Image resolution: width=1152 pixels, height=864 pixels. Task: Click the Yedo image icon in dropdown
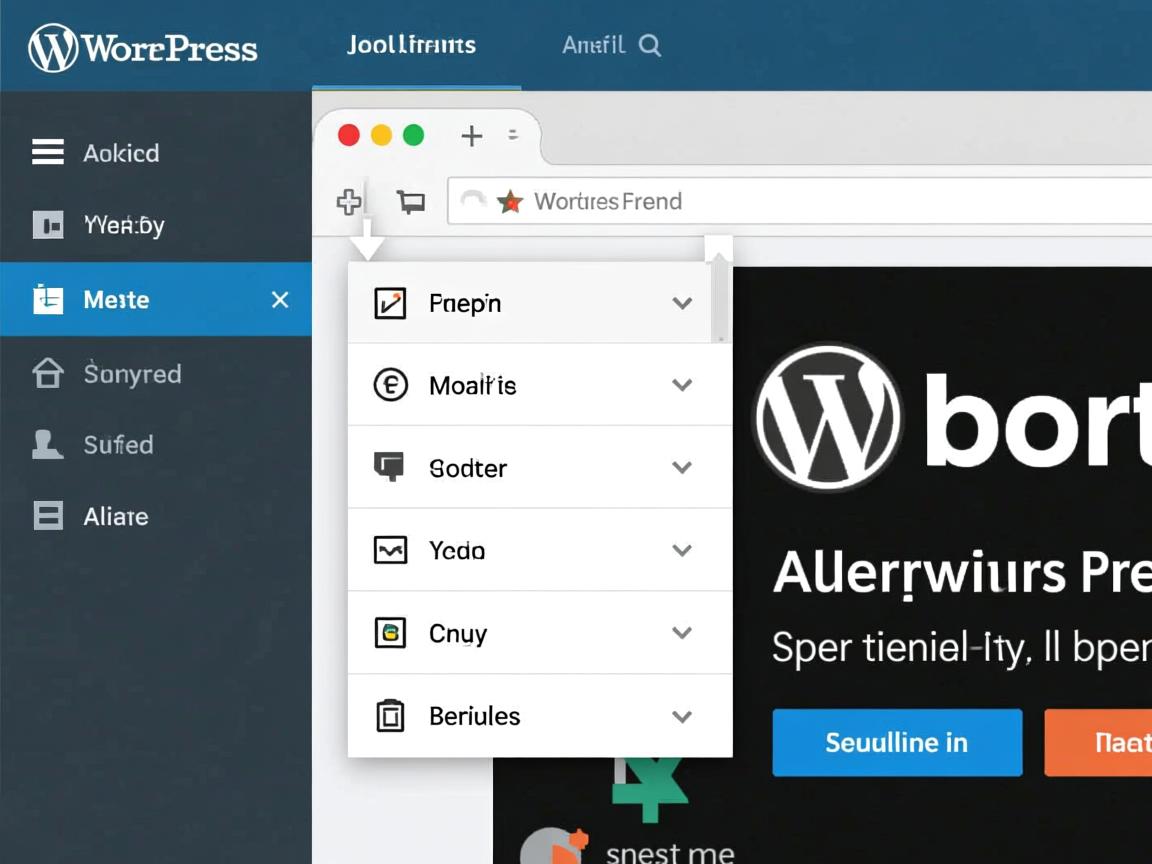tap(390, 550)
